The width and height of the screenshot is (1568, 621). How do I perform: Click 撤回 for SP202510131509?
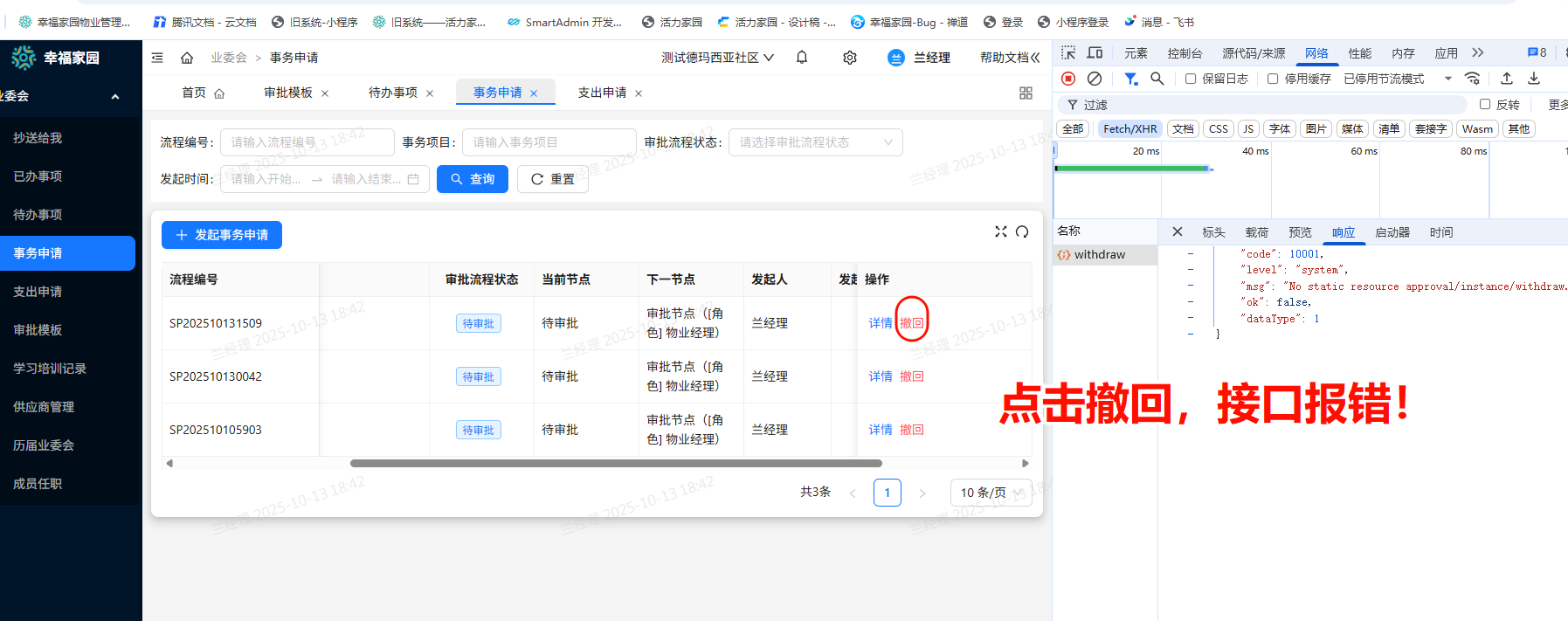(x=912, y=323)
